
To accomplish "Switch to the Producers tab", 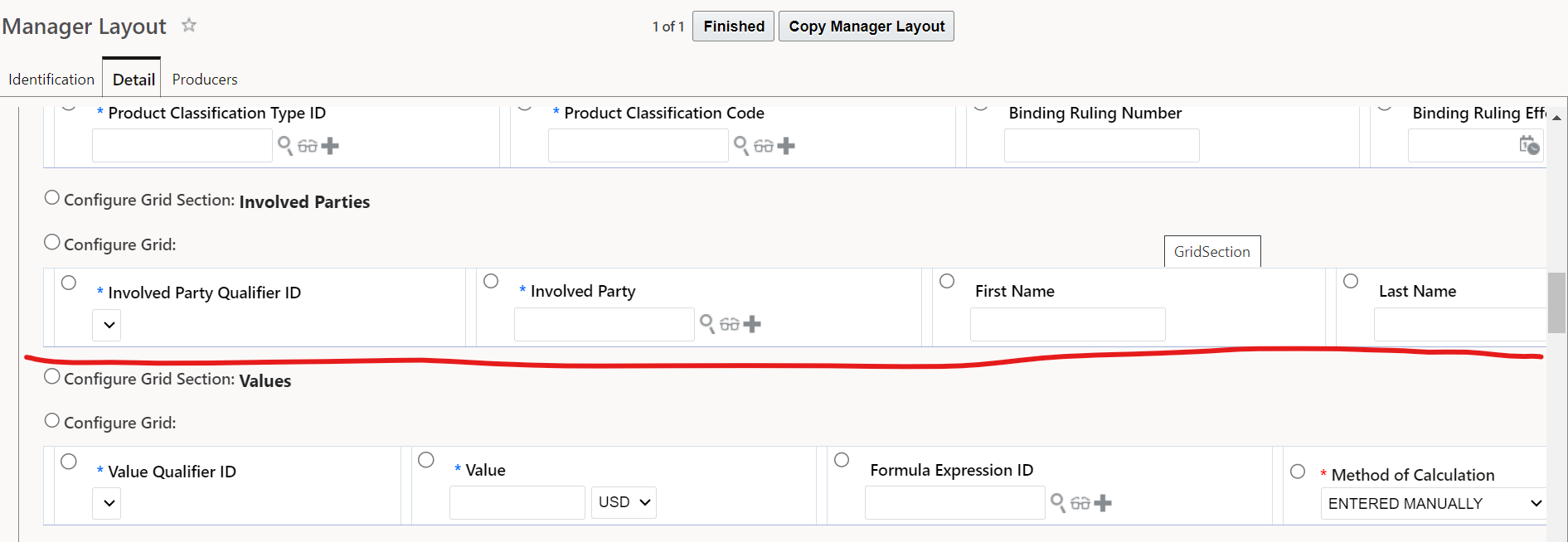I will click(205, 80).
